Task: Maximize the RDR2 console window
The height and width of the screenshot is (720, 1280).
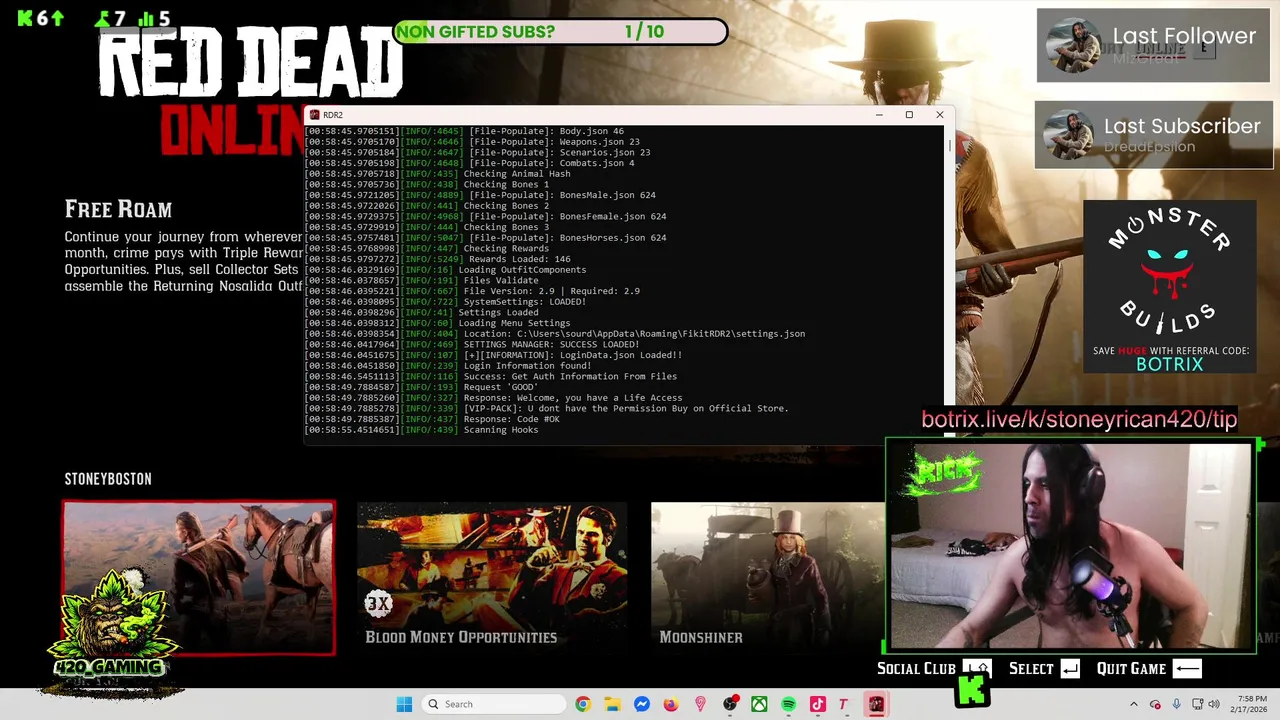Action: click(909, 115)
